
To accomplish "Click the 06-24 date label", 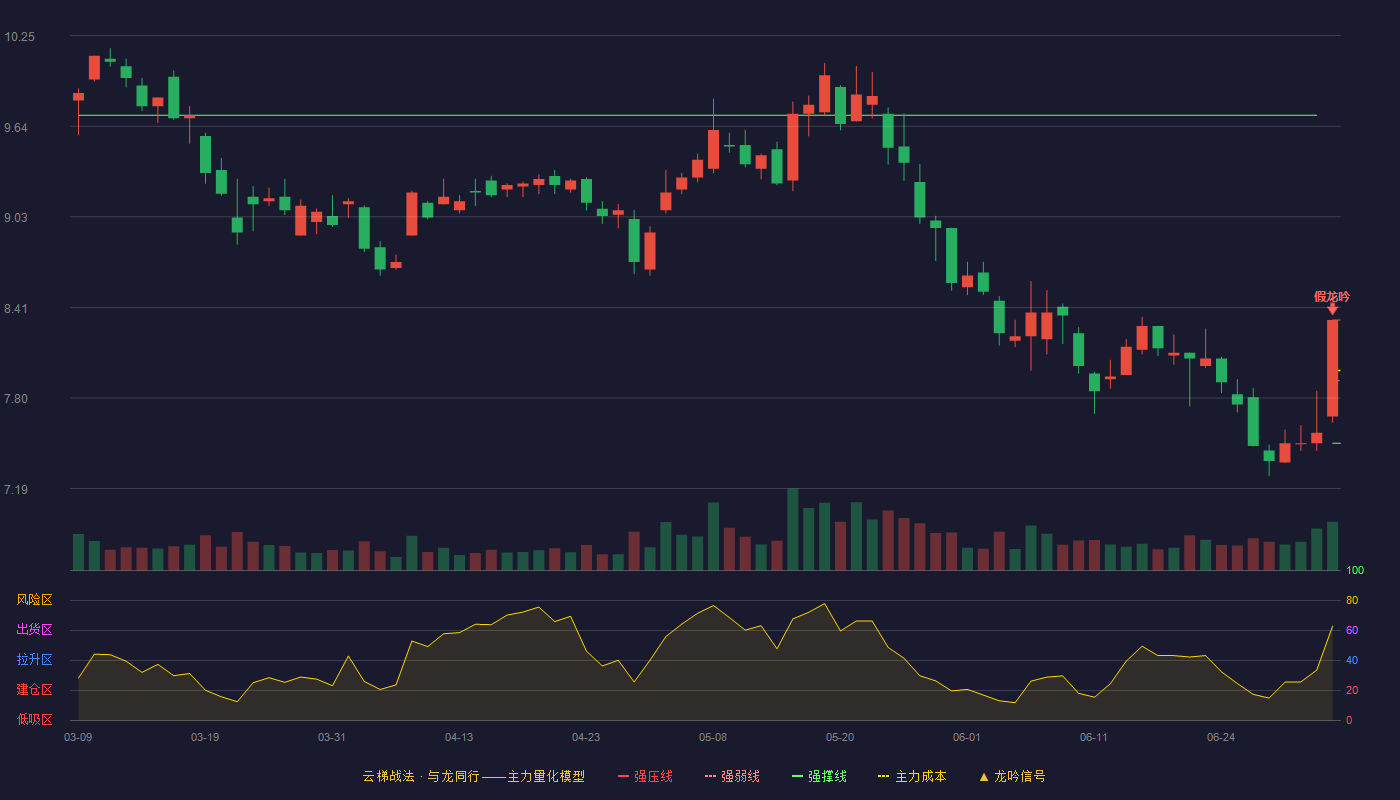I will [1221, 737].
